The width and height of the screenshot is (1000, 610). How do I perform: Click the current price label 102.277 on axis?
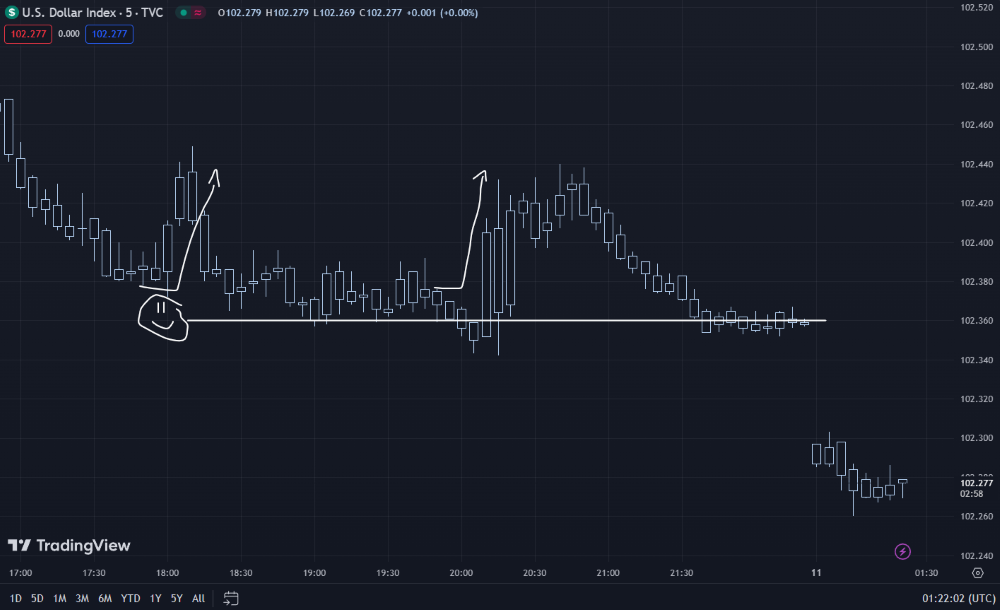(x=976, y=483)
